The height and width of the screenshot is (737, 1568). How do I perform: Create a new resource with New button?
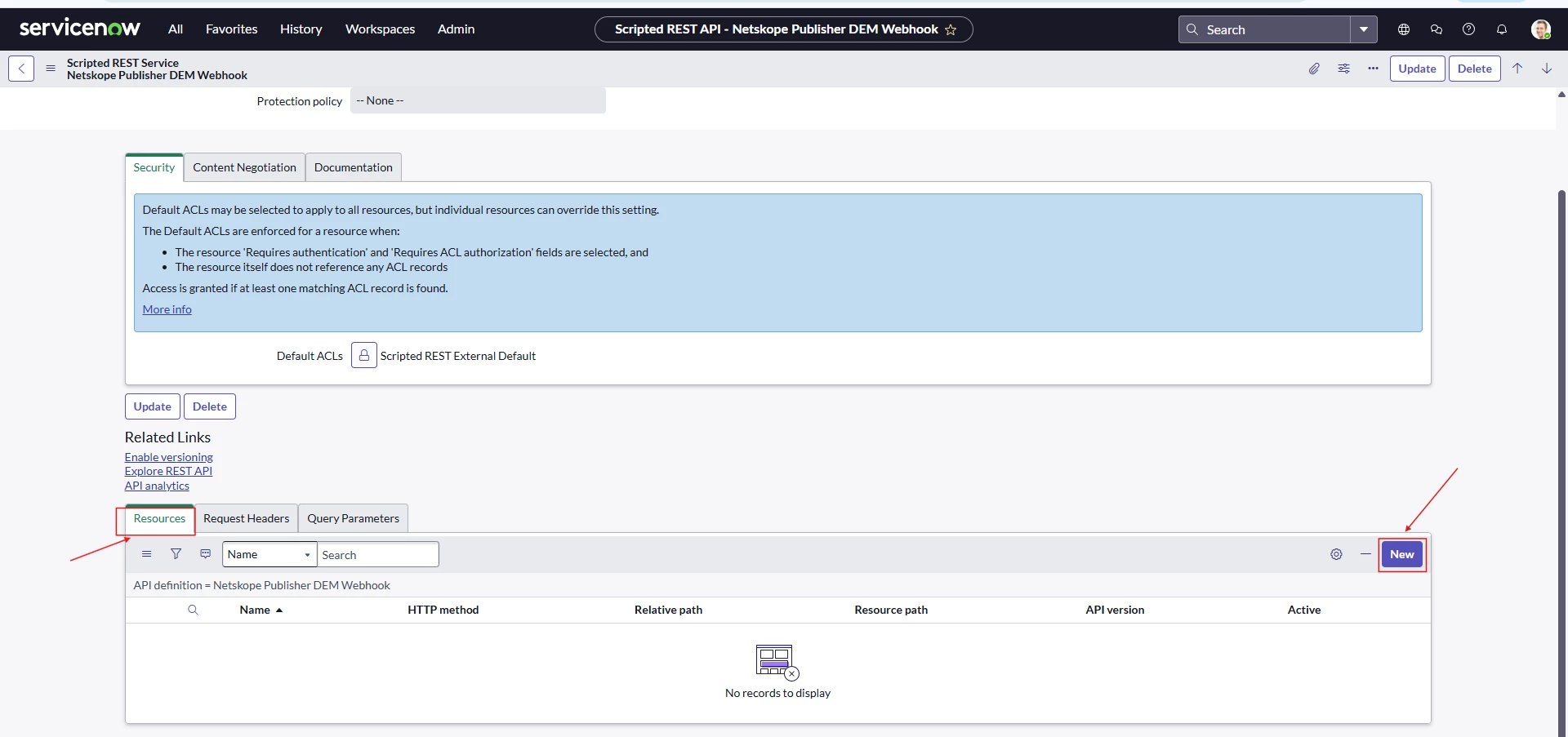(x=1402, y=554)
